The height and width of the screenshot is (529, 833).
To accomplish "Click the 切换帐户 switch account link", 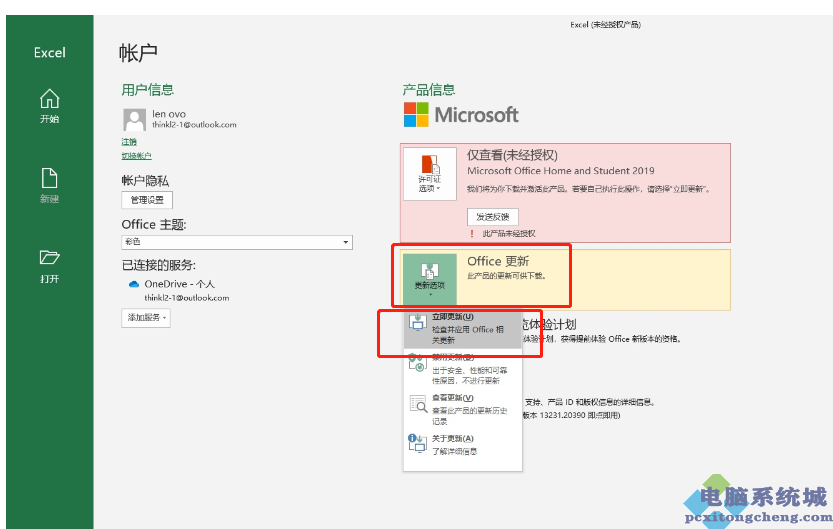I will (137, 156).
